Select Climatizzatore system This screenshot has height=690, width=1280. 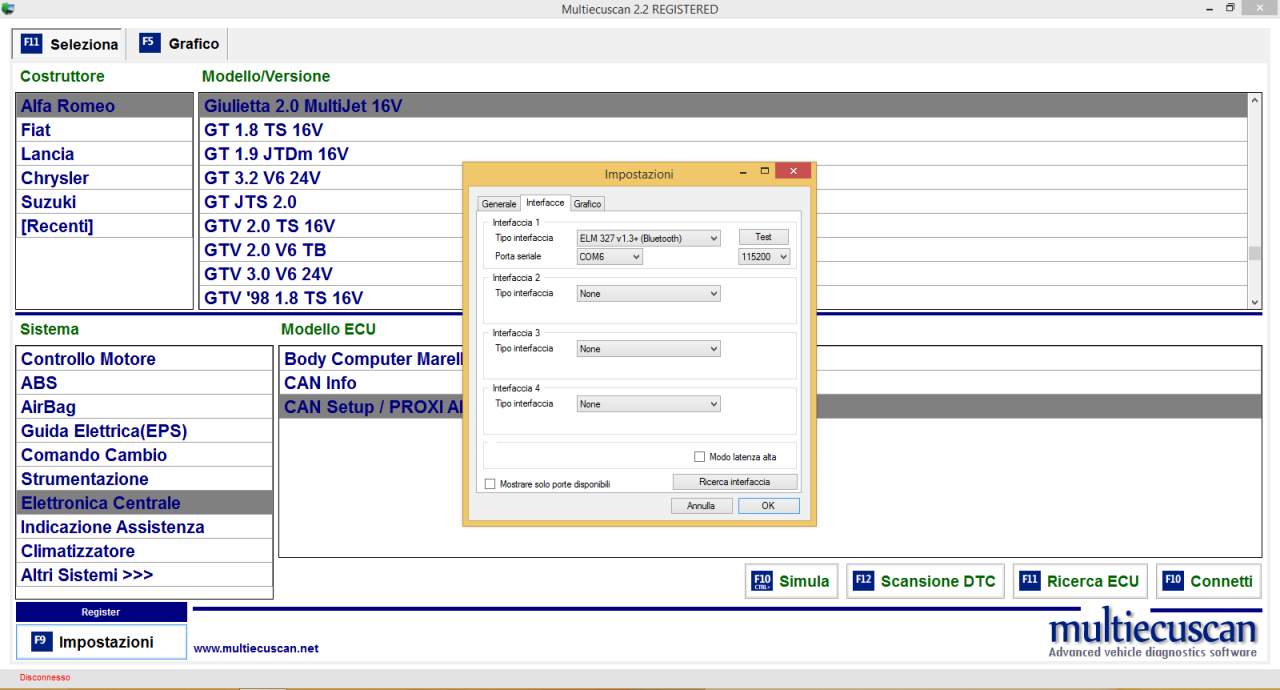click(145, 551)
